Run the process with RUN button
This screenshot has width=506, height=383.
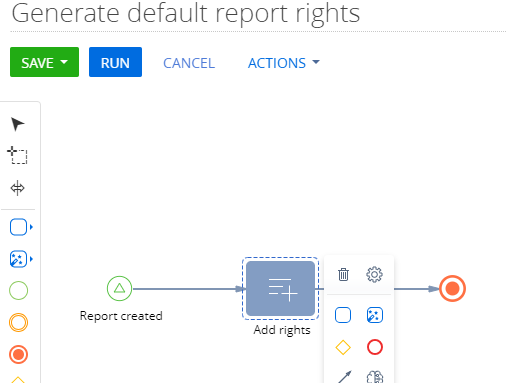tap(115, 62)
